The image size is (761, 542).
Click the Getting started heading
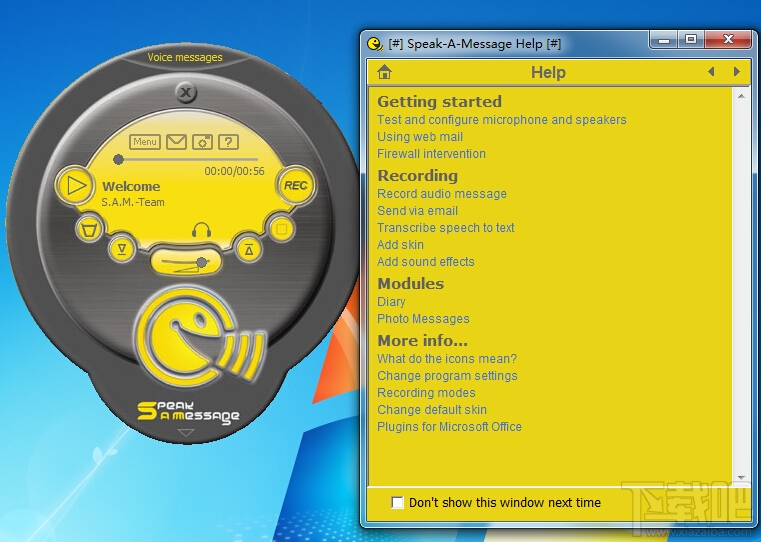coord(439,101)
